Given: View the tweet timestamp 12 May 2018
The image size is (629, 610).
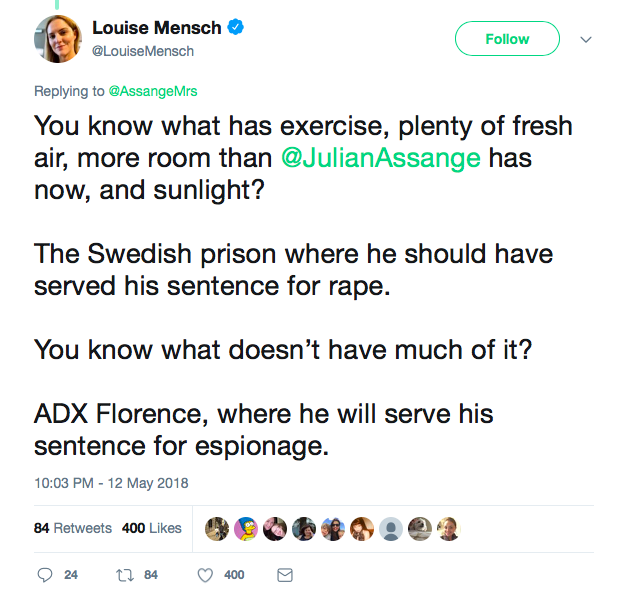Looking at the screenshot, I should (111, 483).
